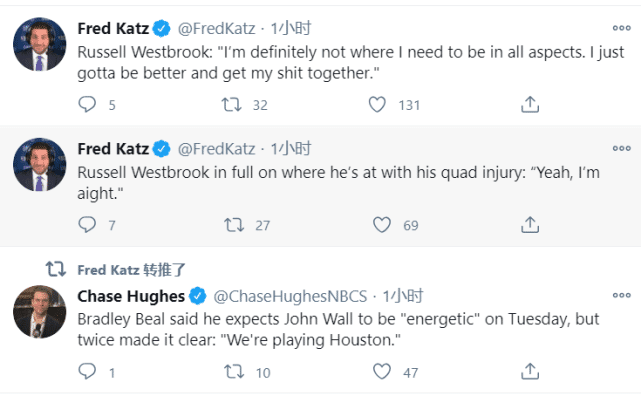Open more options on quad injury tweet
This screenshot has height=396, width=641.
[x=621, y=148]
